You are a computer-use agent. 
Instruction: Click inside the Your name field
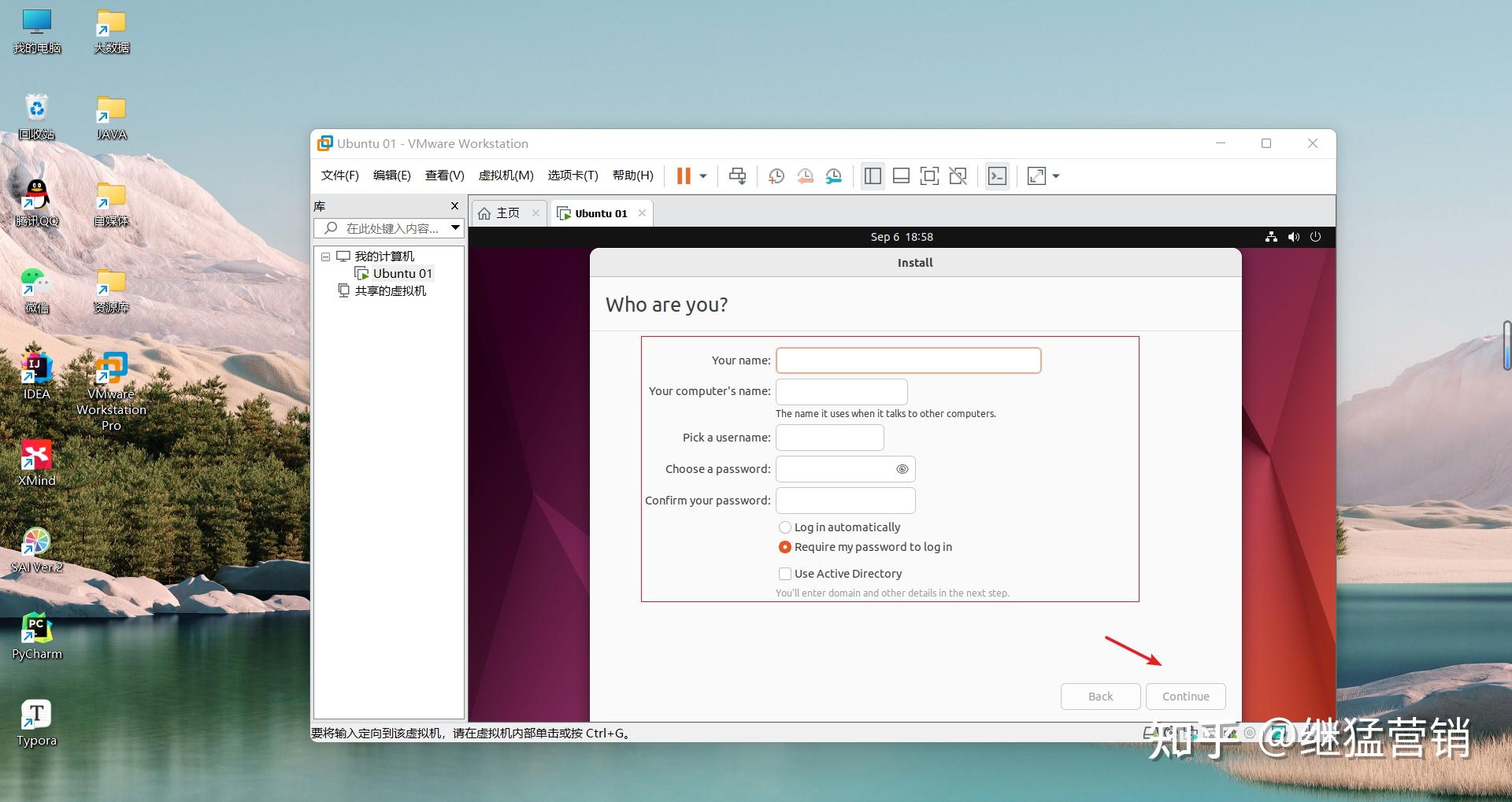907,360
